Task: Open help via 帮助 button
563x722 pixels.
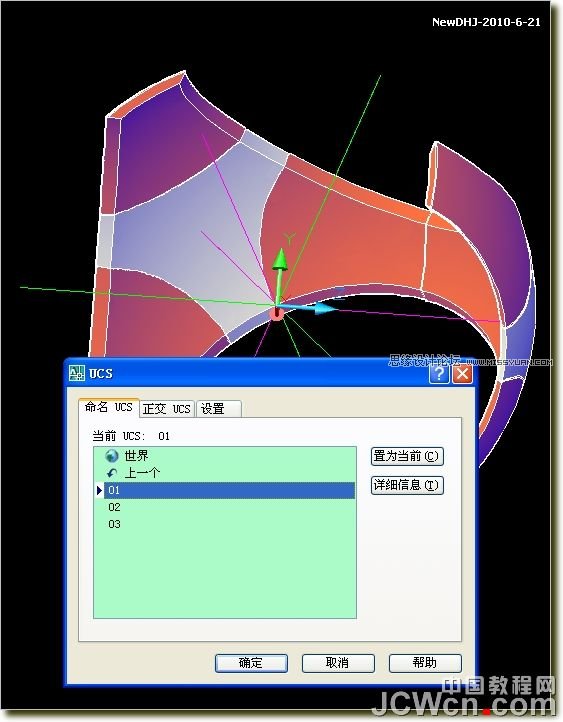Action: 425,663
